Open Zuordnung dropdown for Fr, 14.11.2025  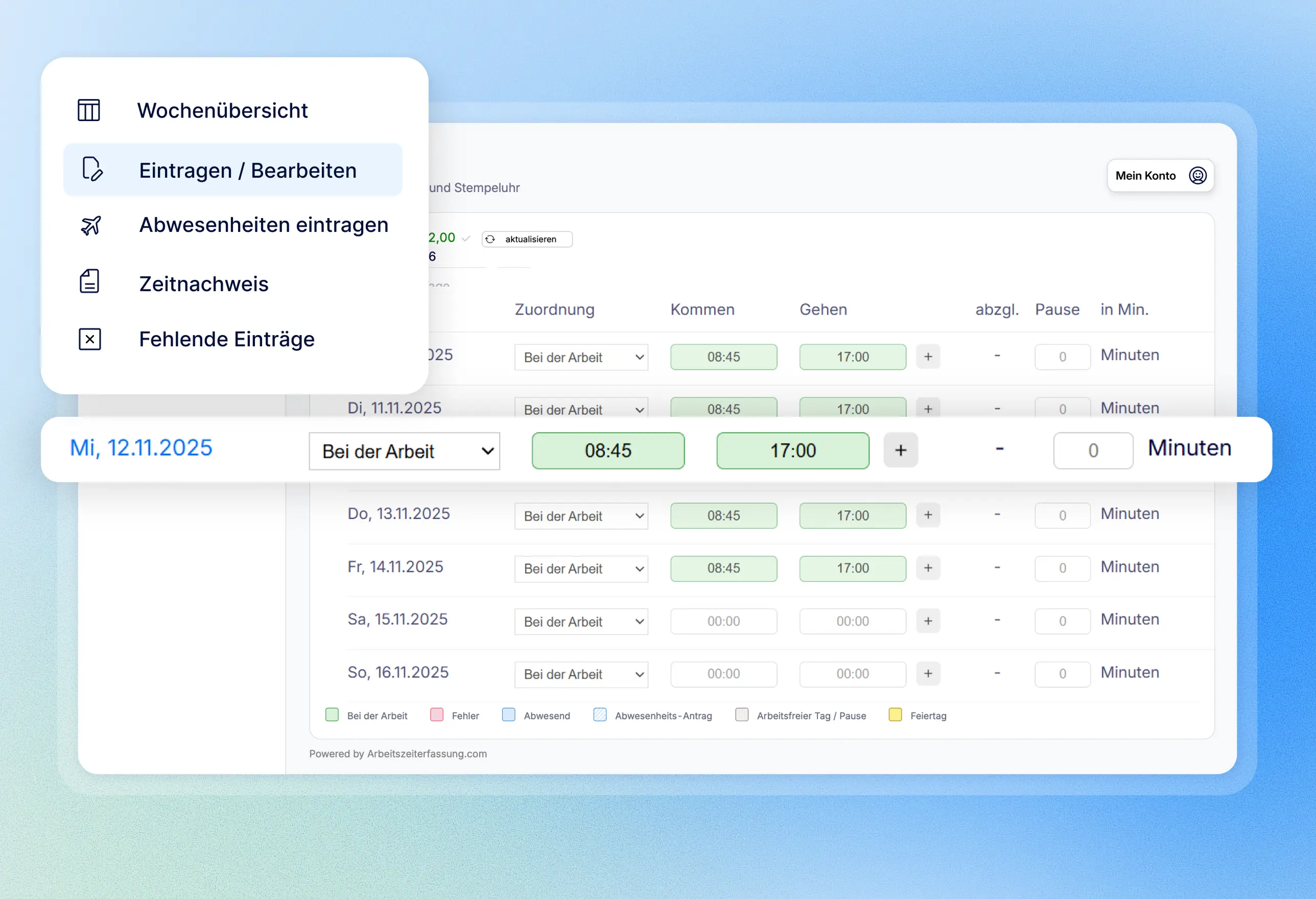[x=581, y=569]
